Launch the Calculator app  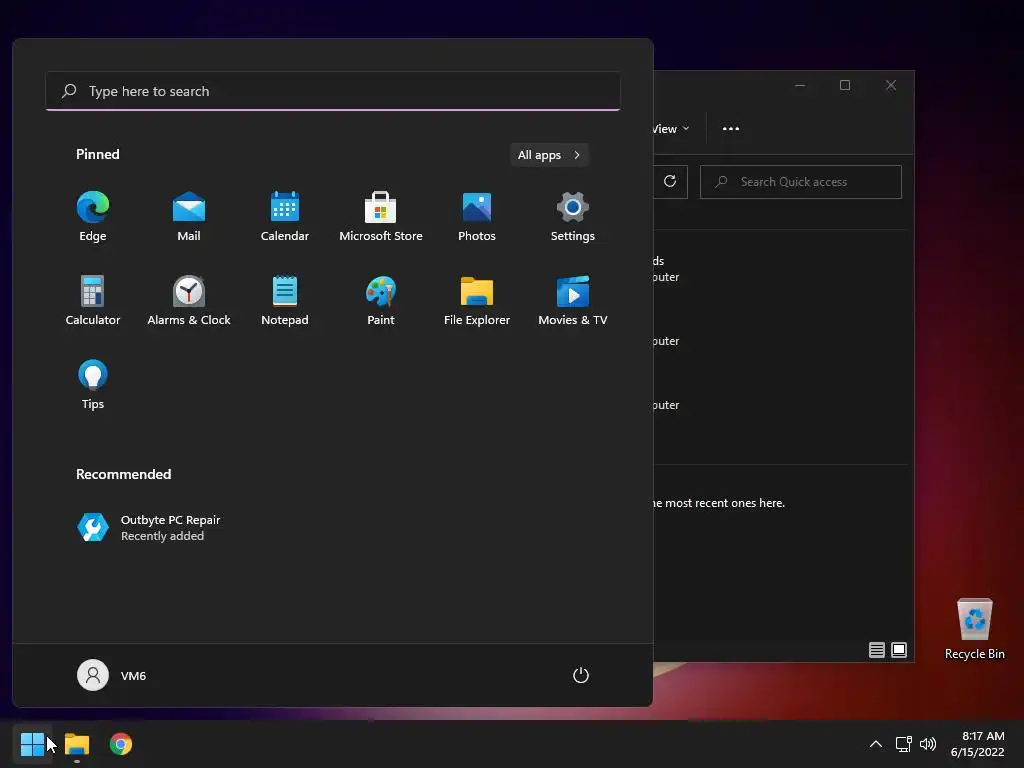coord(93,300)
